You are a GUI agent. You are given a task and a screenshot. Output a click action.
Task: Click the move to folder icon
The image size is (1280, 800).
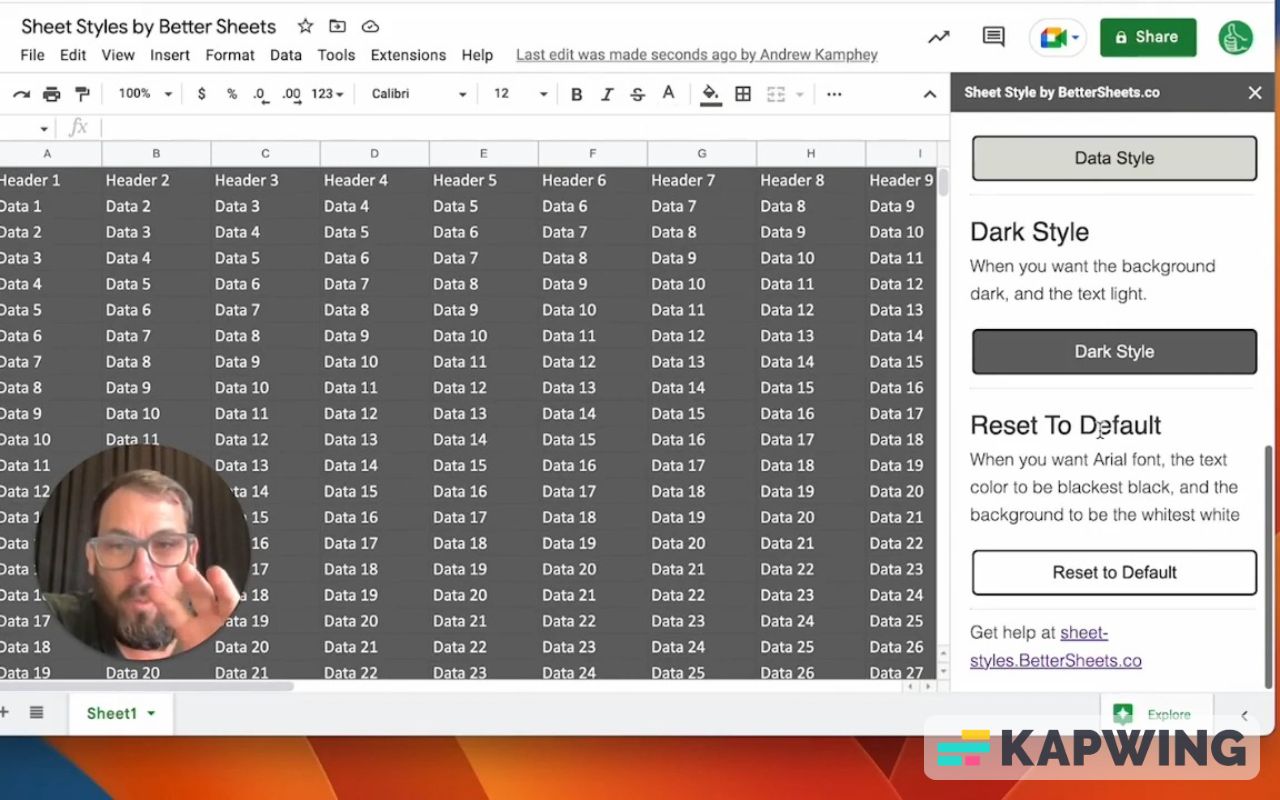(337, 26)
